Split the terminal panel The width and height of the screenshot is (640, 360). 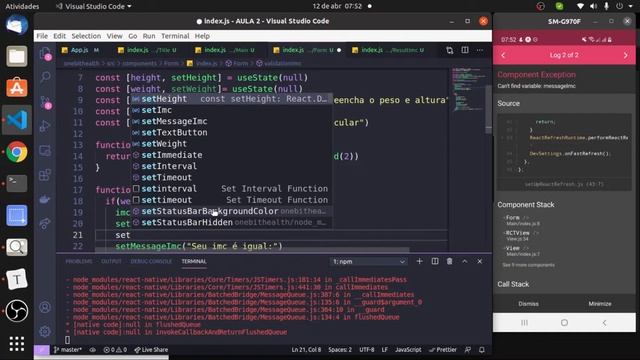click(x=435, y=261)
